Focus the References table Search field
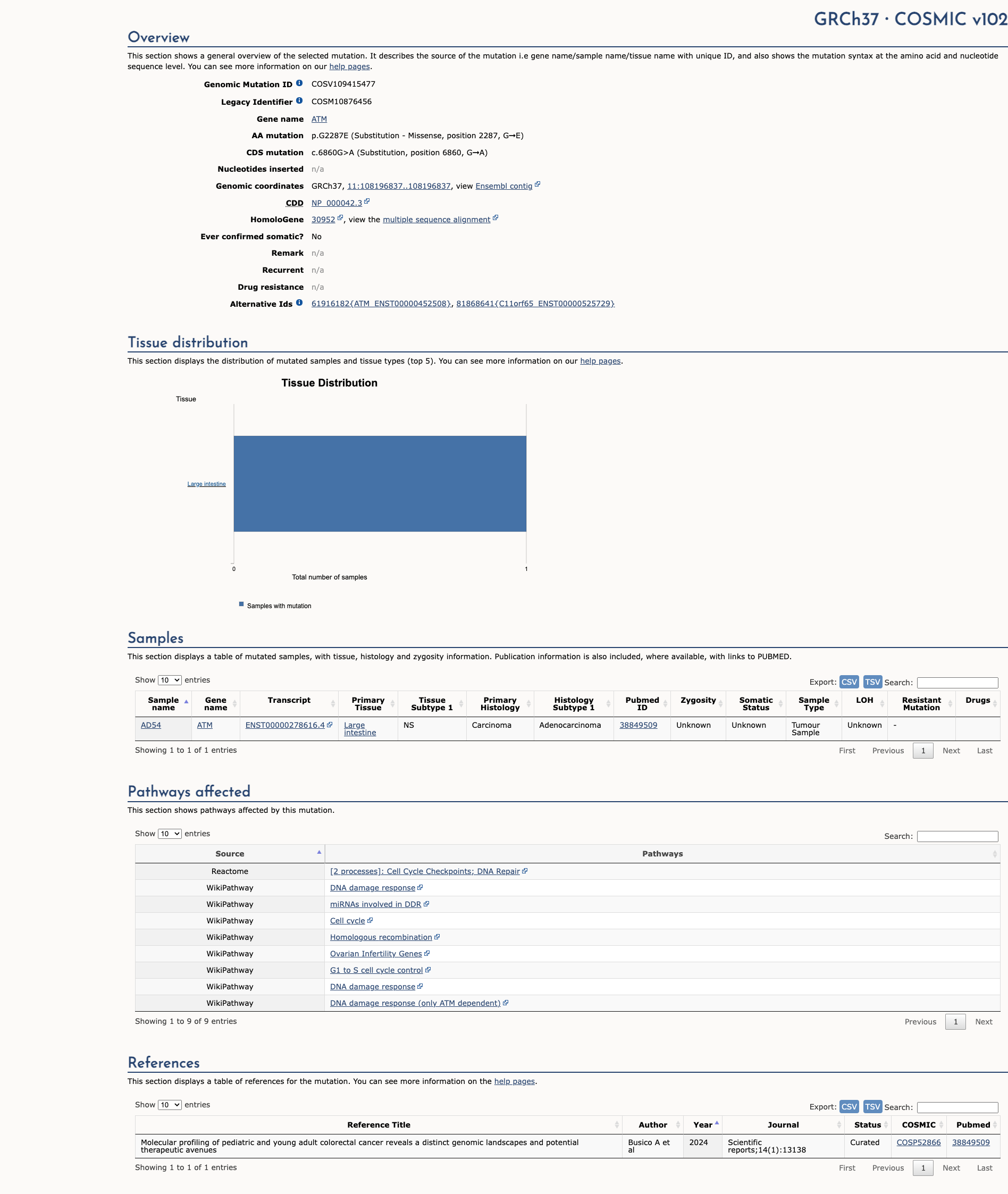This screenshot has width=1008, height=1194. click(x=957, y=1108)
